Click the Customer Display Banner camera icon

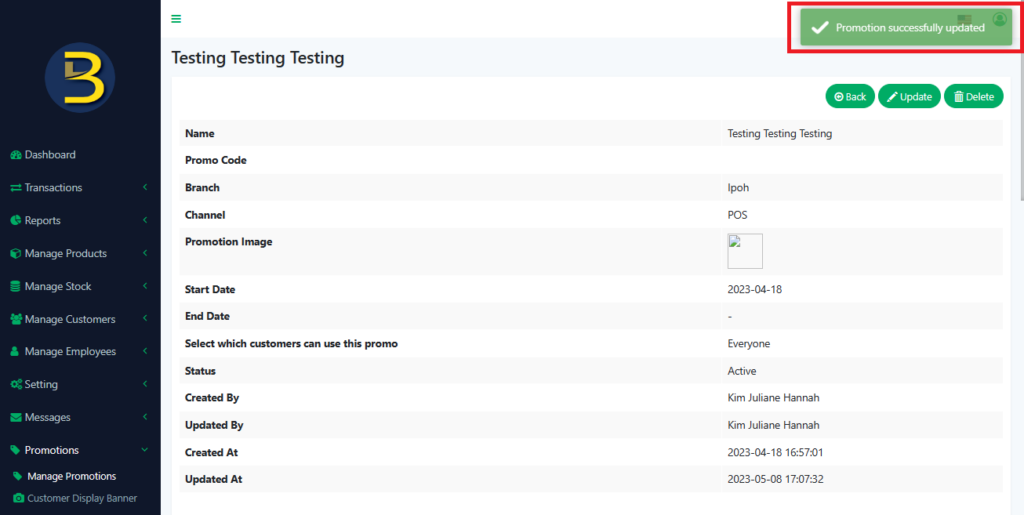click(x=19, y=498)
